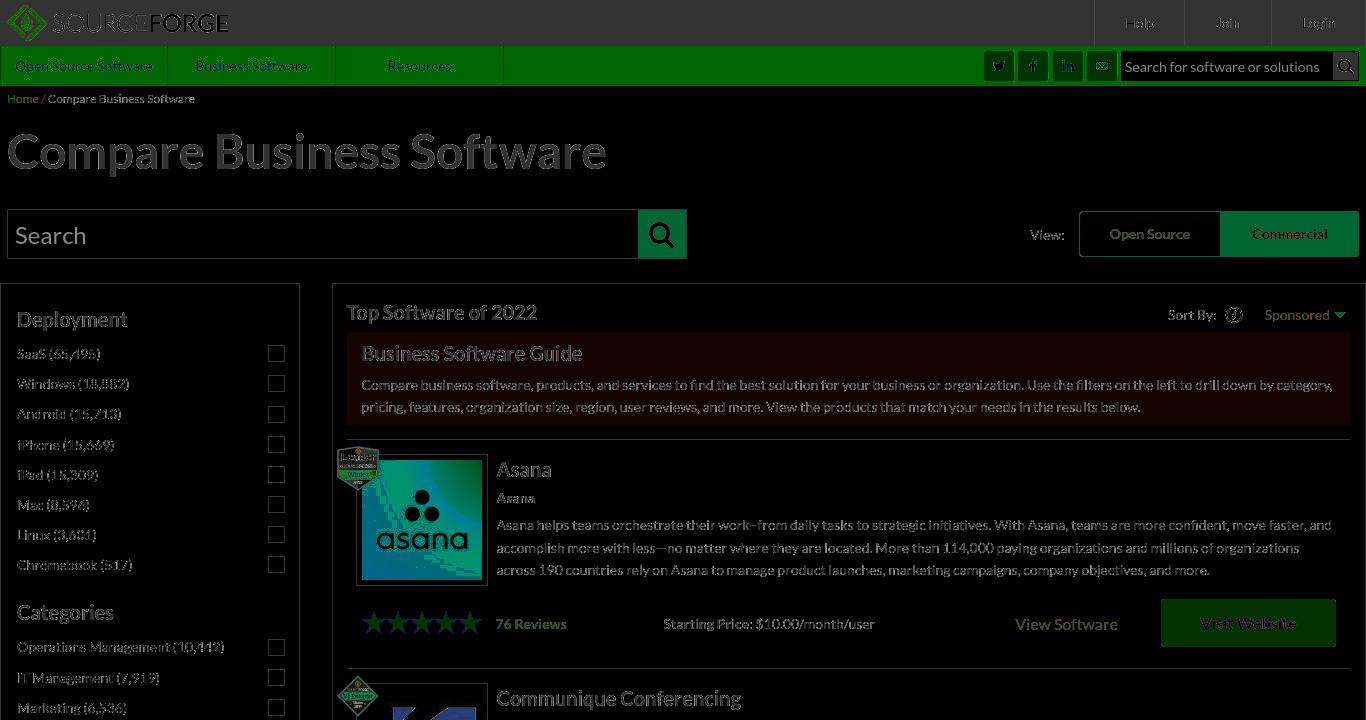Check the Mac deployment filter

click(276, 505)
